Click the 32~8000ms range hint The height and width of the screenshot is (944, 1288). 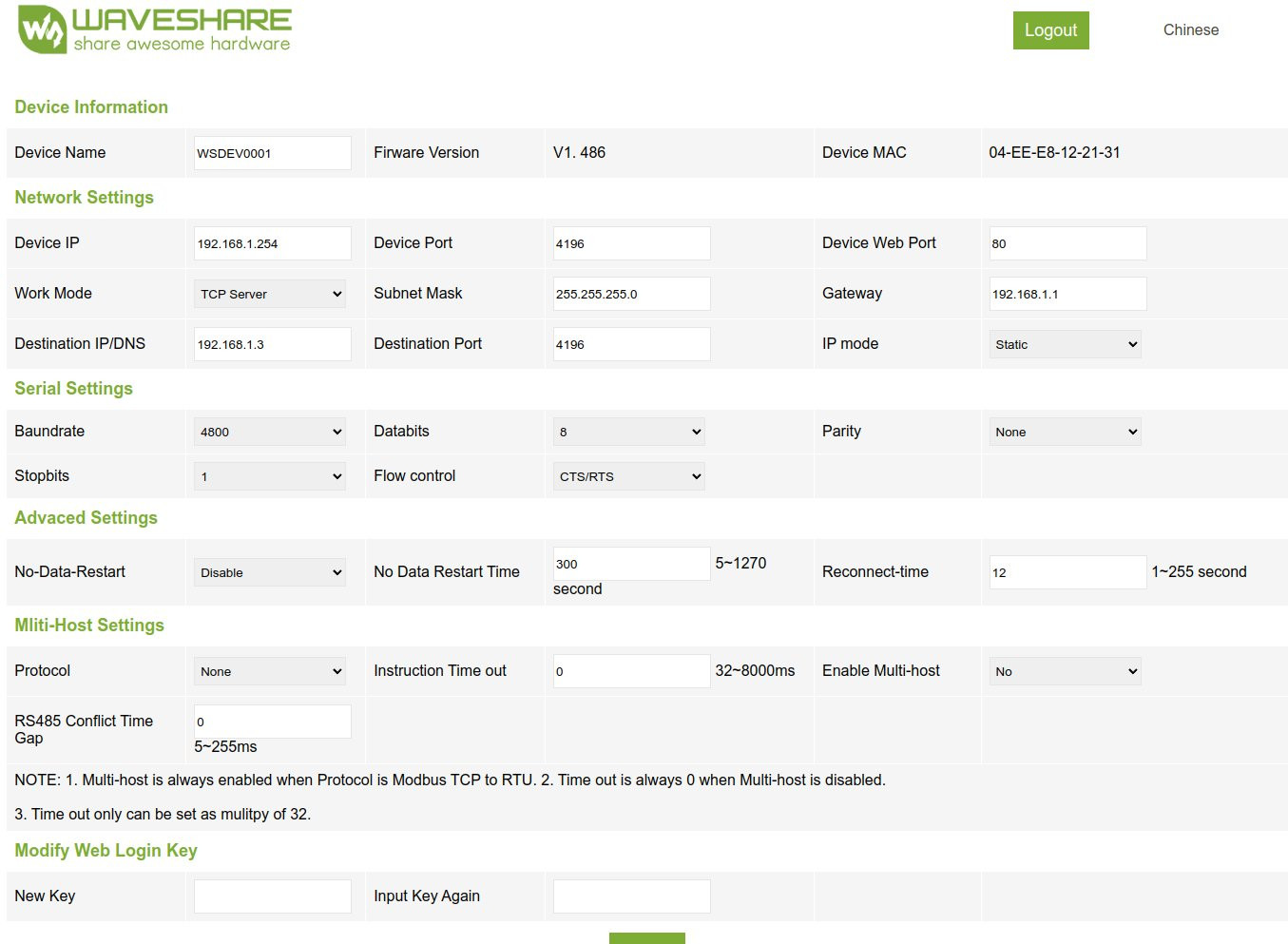point(755,671)
